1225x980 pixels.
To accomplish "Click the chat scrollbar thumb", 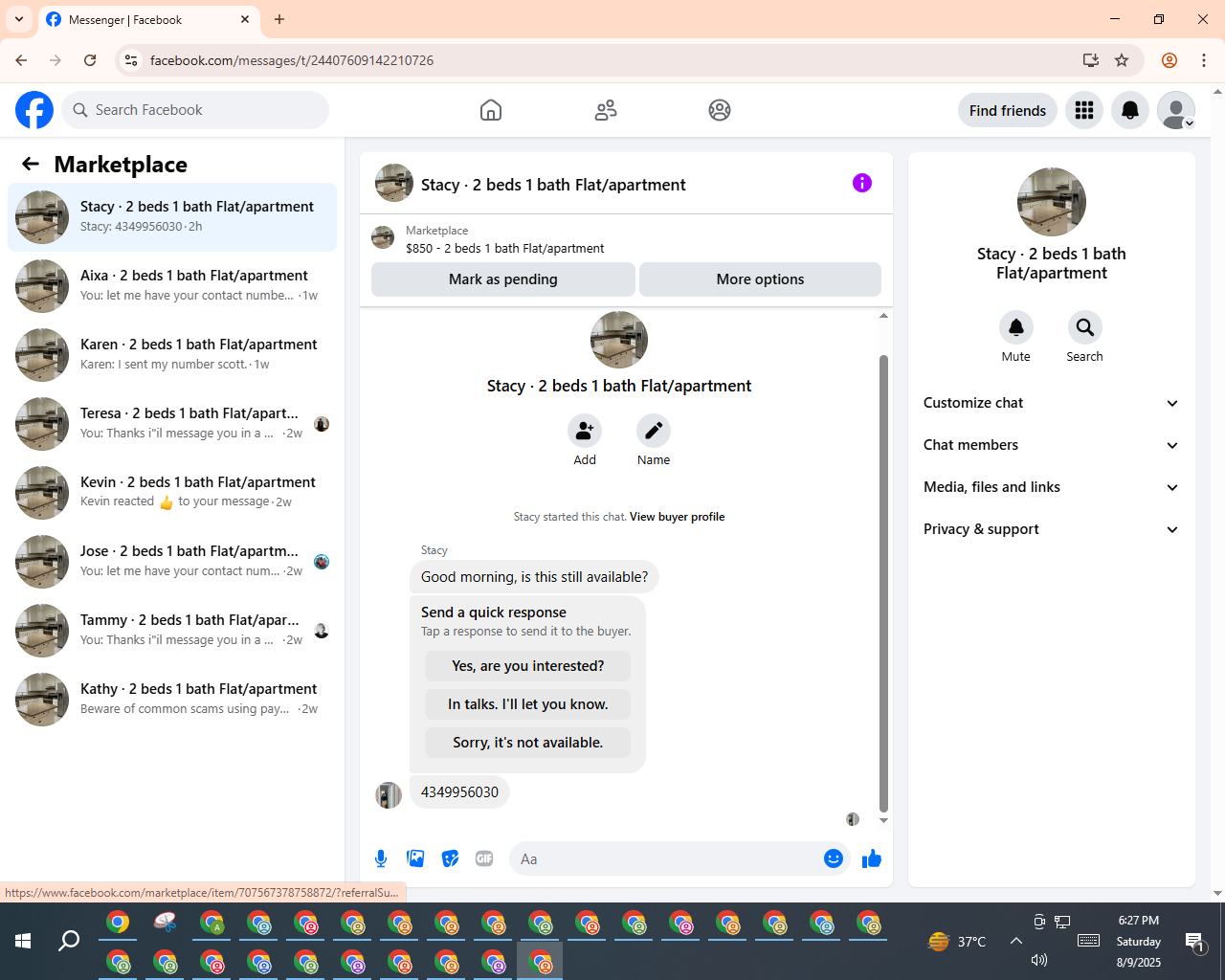I will 883,584.
